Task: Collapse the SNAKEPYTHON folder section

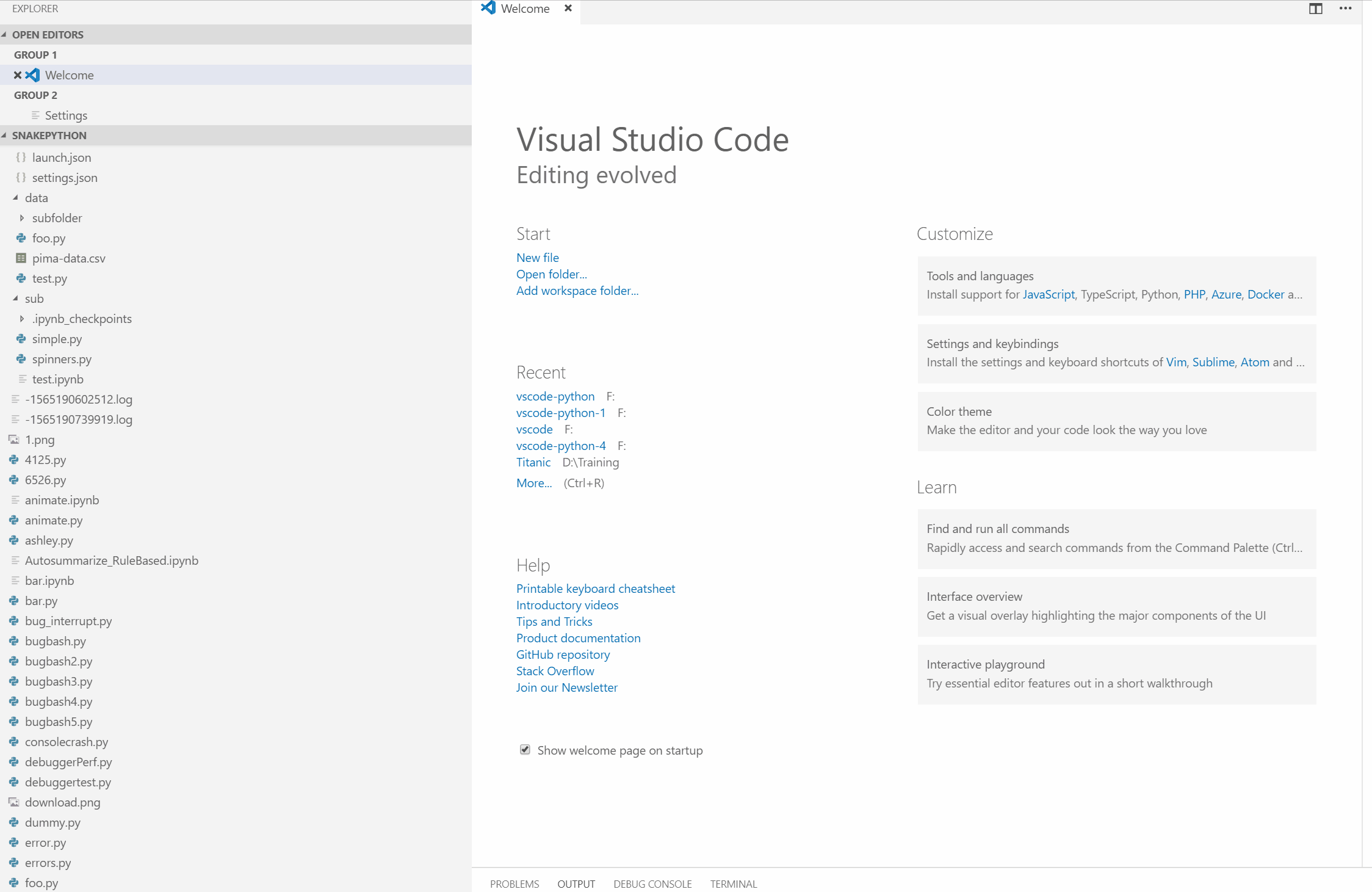Action: [x=4, y=136]
